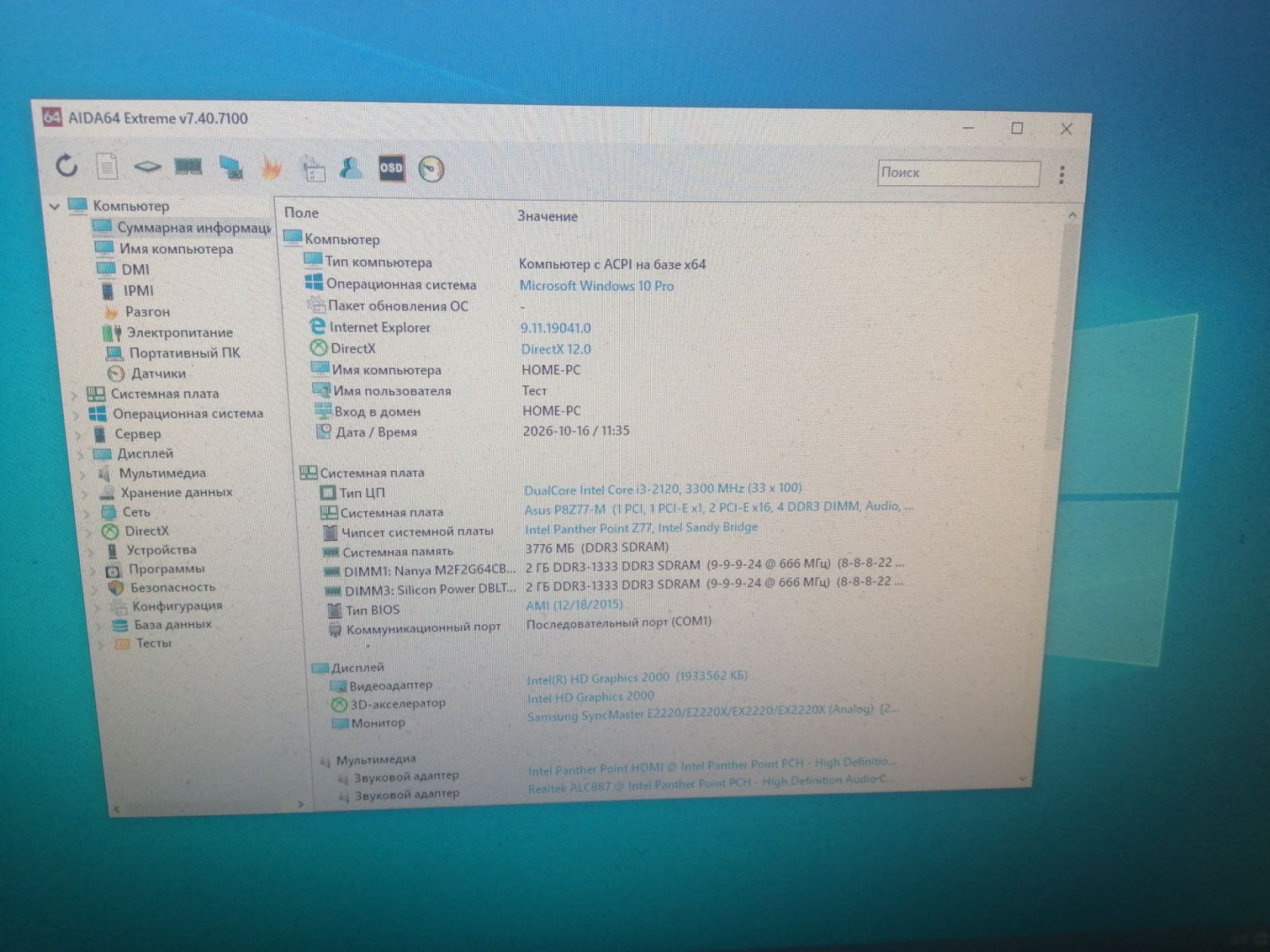Expand the Операционная система tree node
Viewport: 1270px width, 952px height.
coord(76,414)
